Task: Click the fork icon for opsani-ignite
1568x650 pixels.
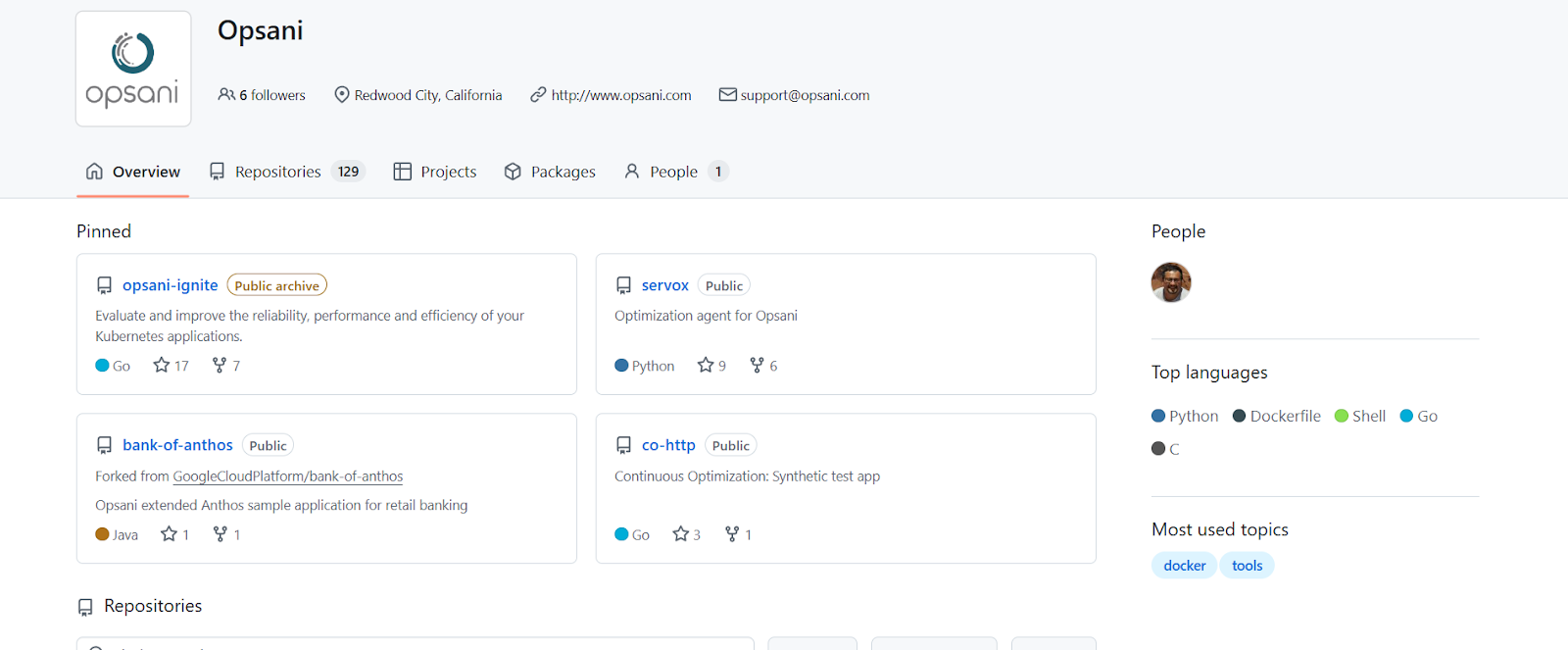Action: (x=220, y=365)
